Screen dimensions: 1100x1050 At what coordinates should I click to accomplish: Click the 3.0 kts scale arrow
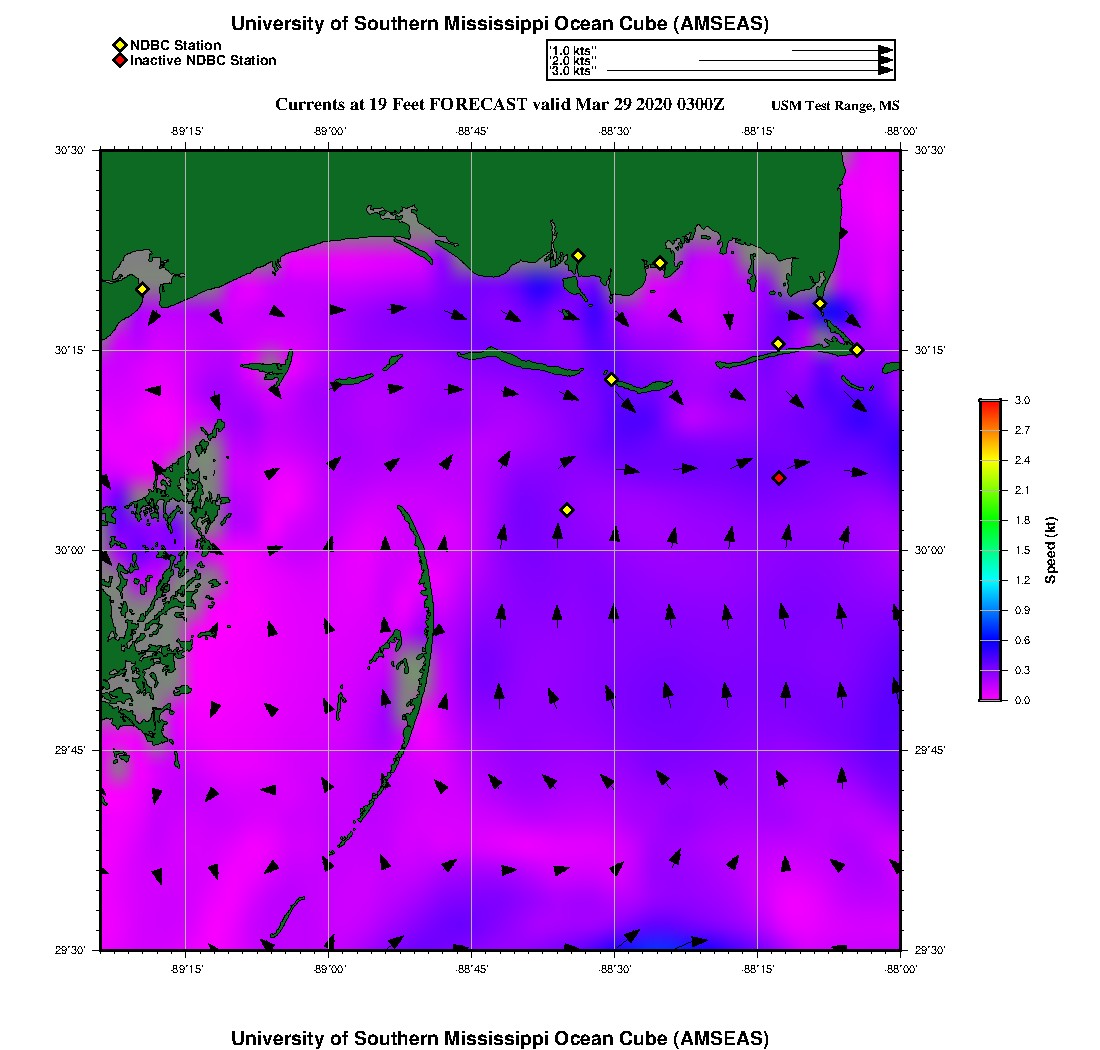coord(749,71)
